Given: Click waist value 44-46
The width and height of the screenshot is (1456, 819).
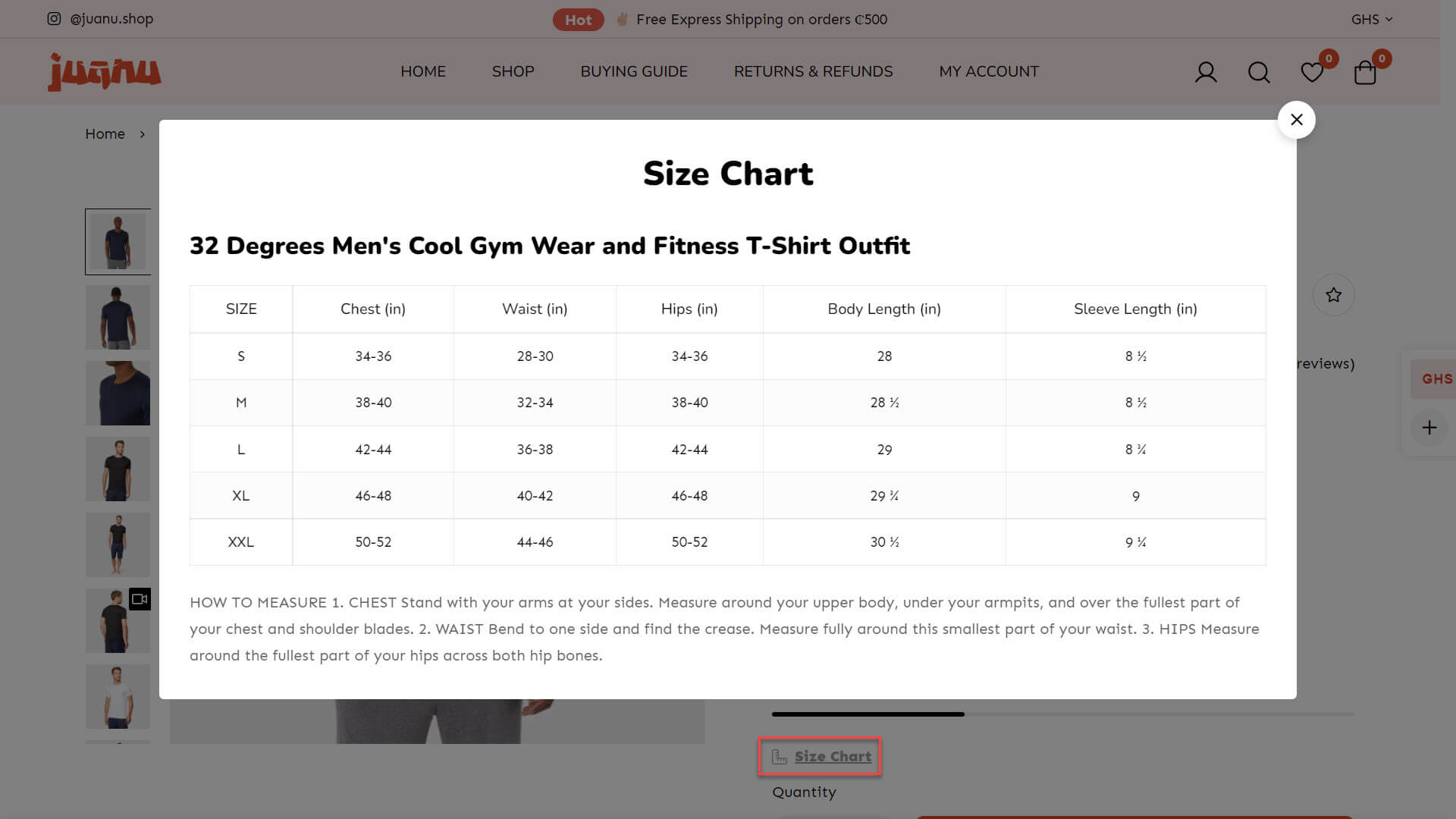Looking at the screenshot, I should tap(535, 542).
